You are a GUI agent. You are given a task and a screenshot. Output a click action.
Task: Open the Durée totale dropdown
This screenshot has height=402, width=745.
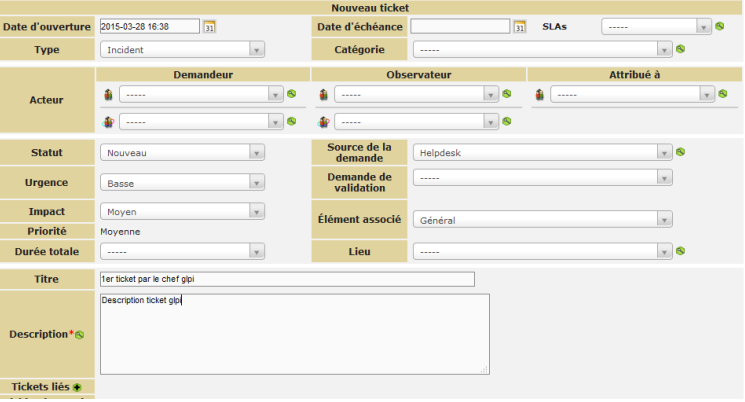point(182,251)
